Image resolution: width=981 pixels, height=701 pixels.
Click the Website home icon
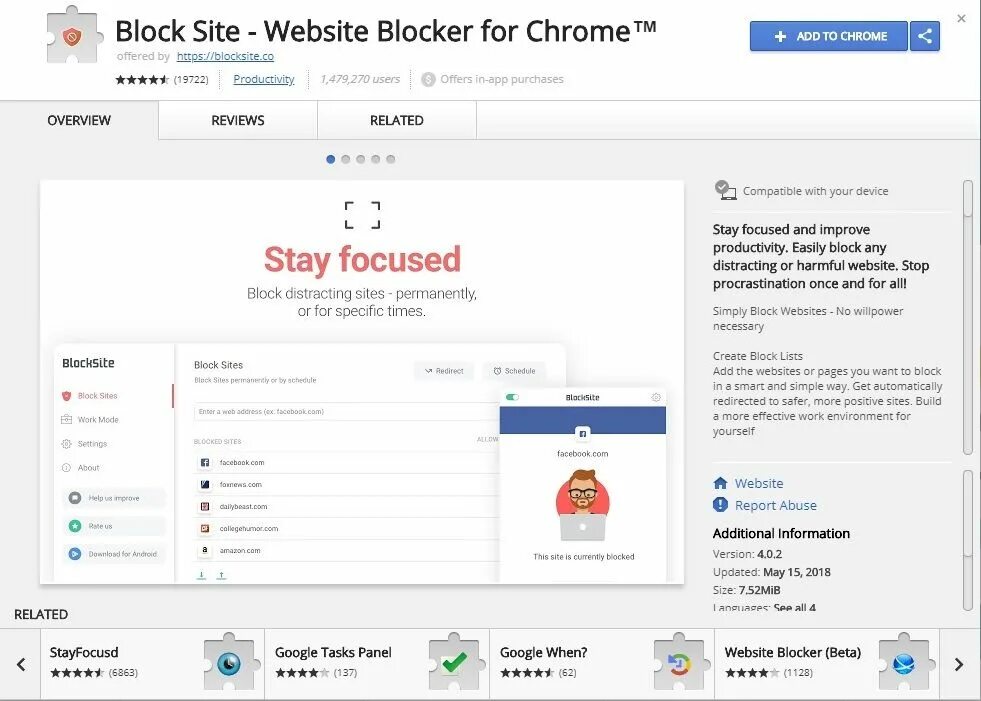(720, 483)
